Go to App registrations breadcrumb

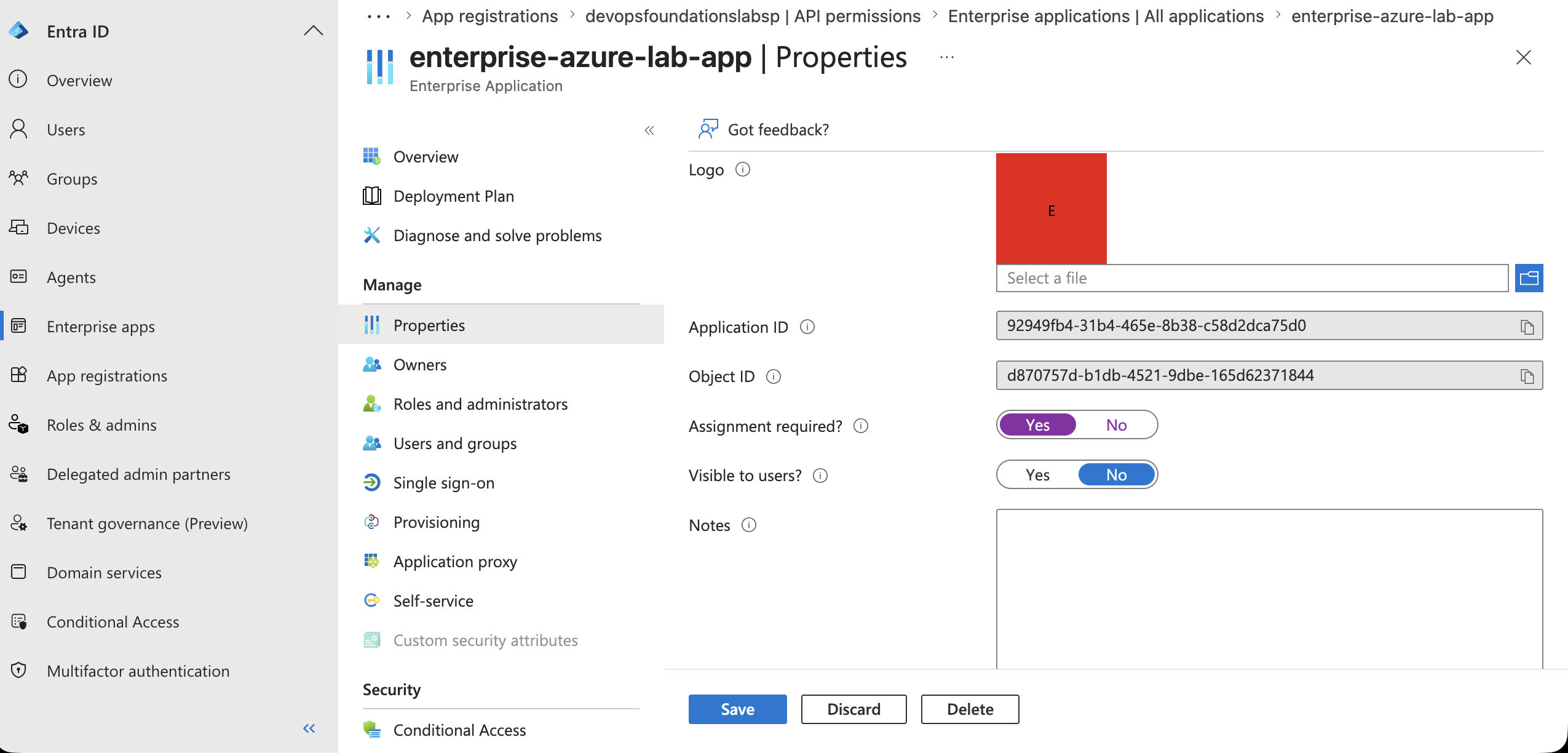click(490, 17)
